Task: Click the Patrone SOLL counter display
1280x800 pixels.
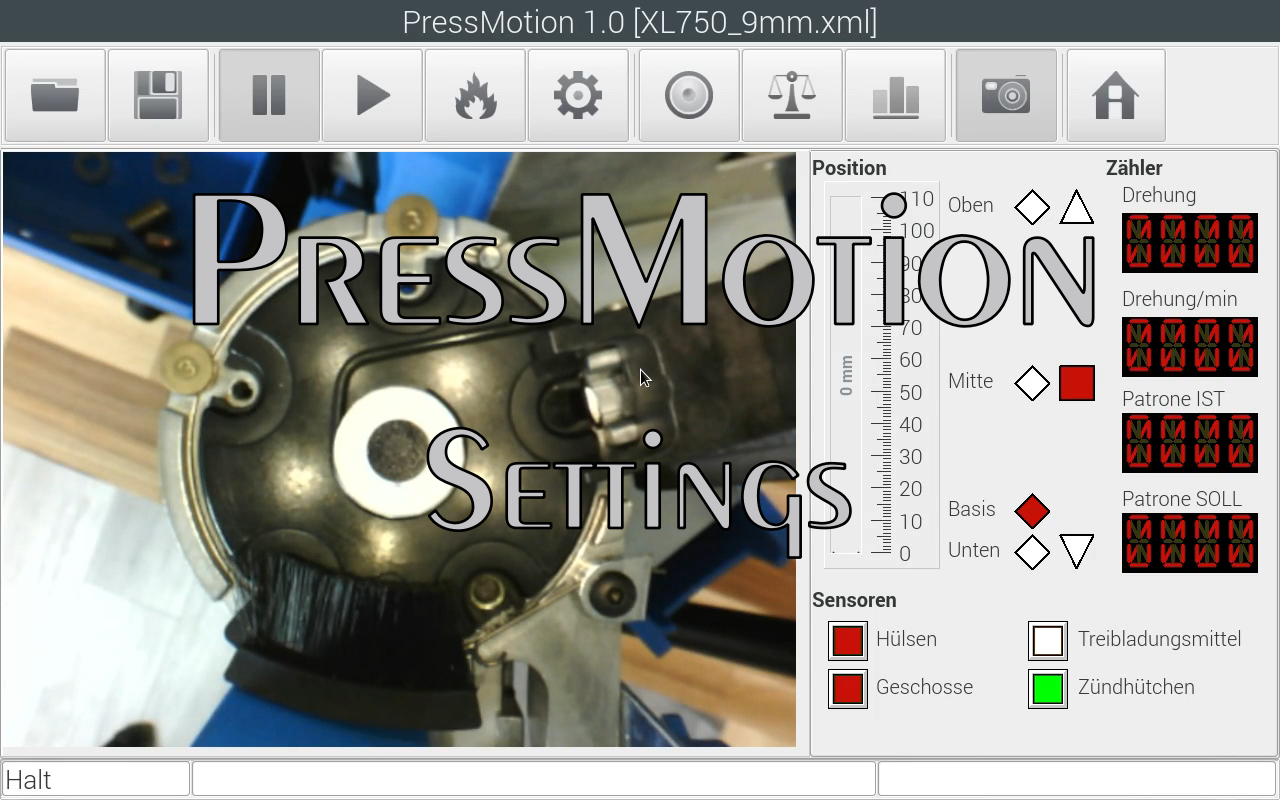Action: point(1189,543)
